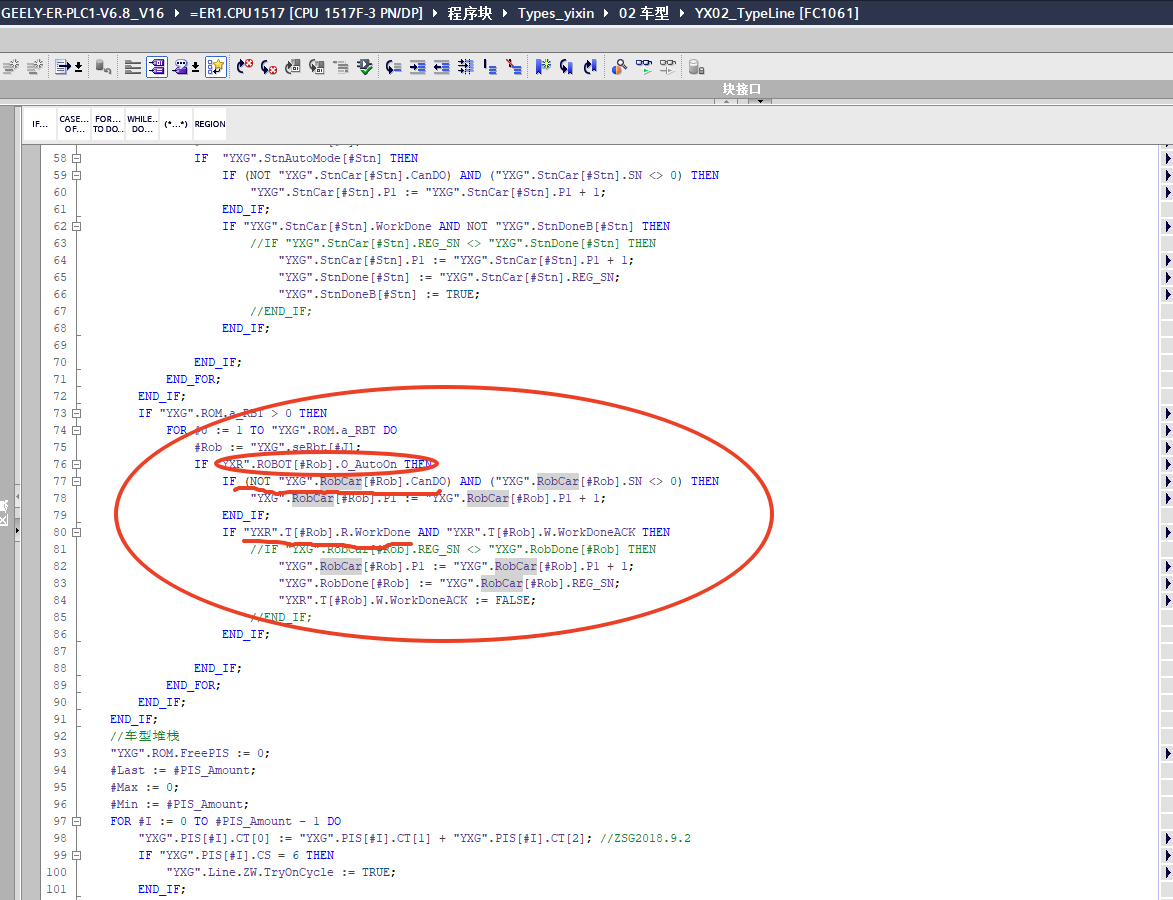Insert a REGION block from favorites

click(x=210, y=124)
